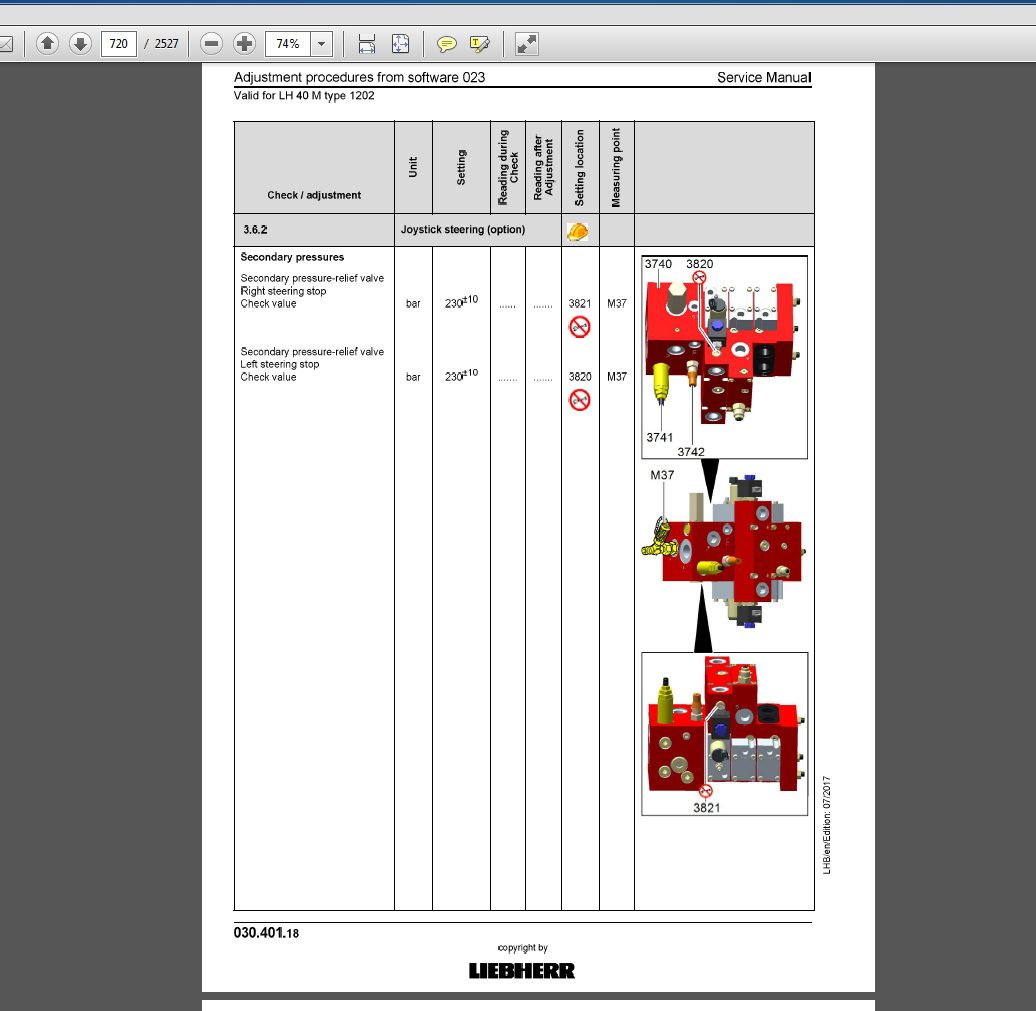
Task: Click setting location number 3821 in table
Action: 579,303
